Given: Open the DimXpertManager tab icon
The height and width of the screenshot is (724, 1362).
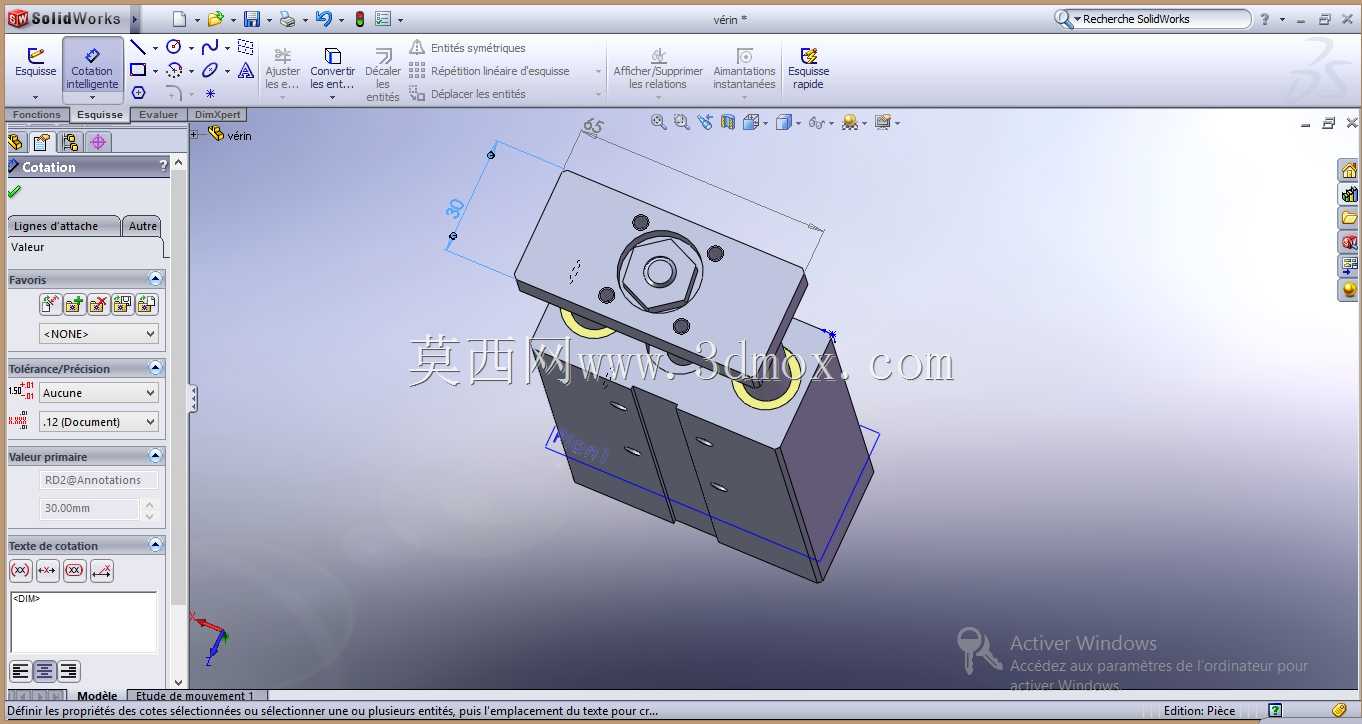Looking at the screenshot, I should click(98, 142).
